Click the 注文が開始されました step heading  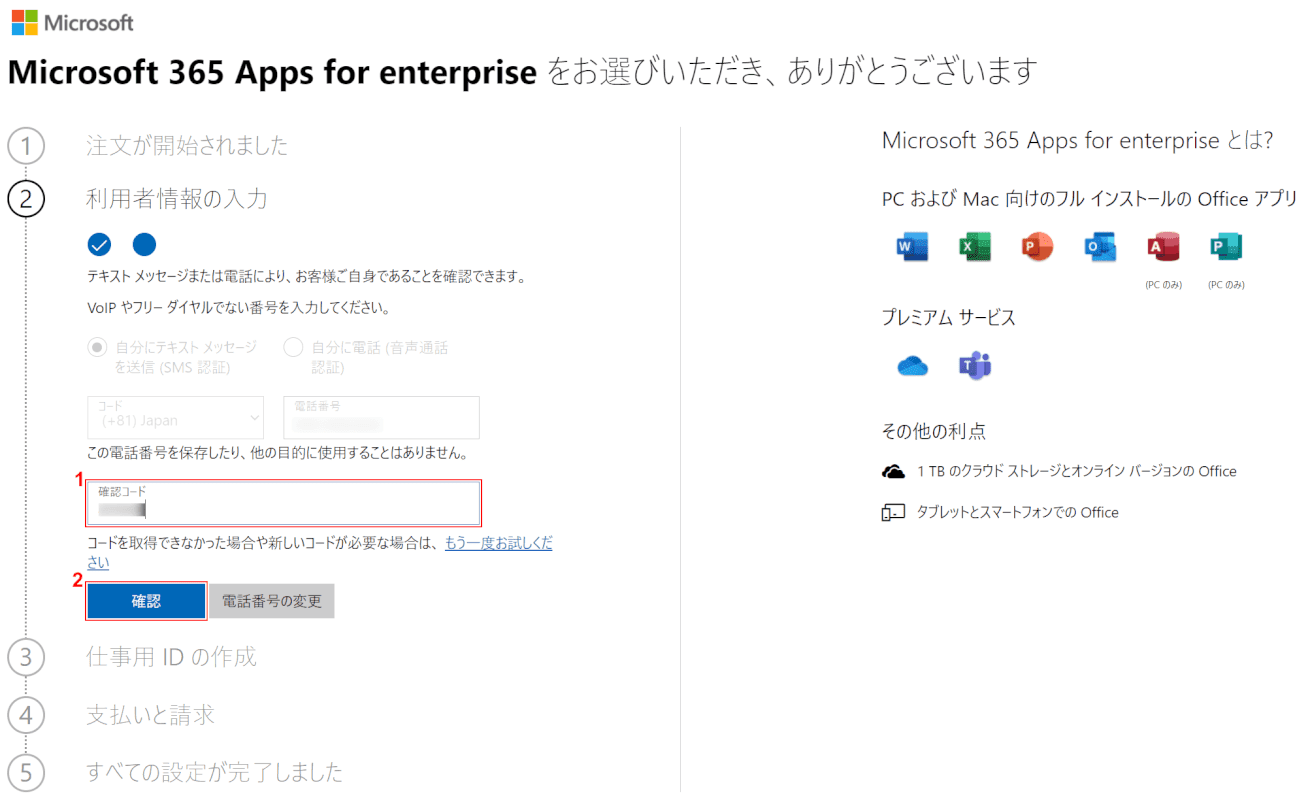click(x=187, y=146)
